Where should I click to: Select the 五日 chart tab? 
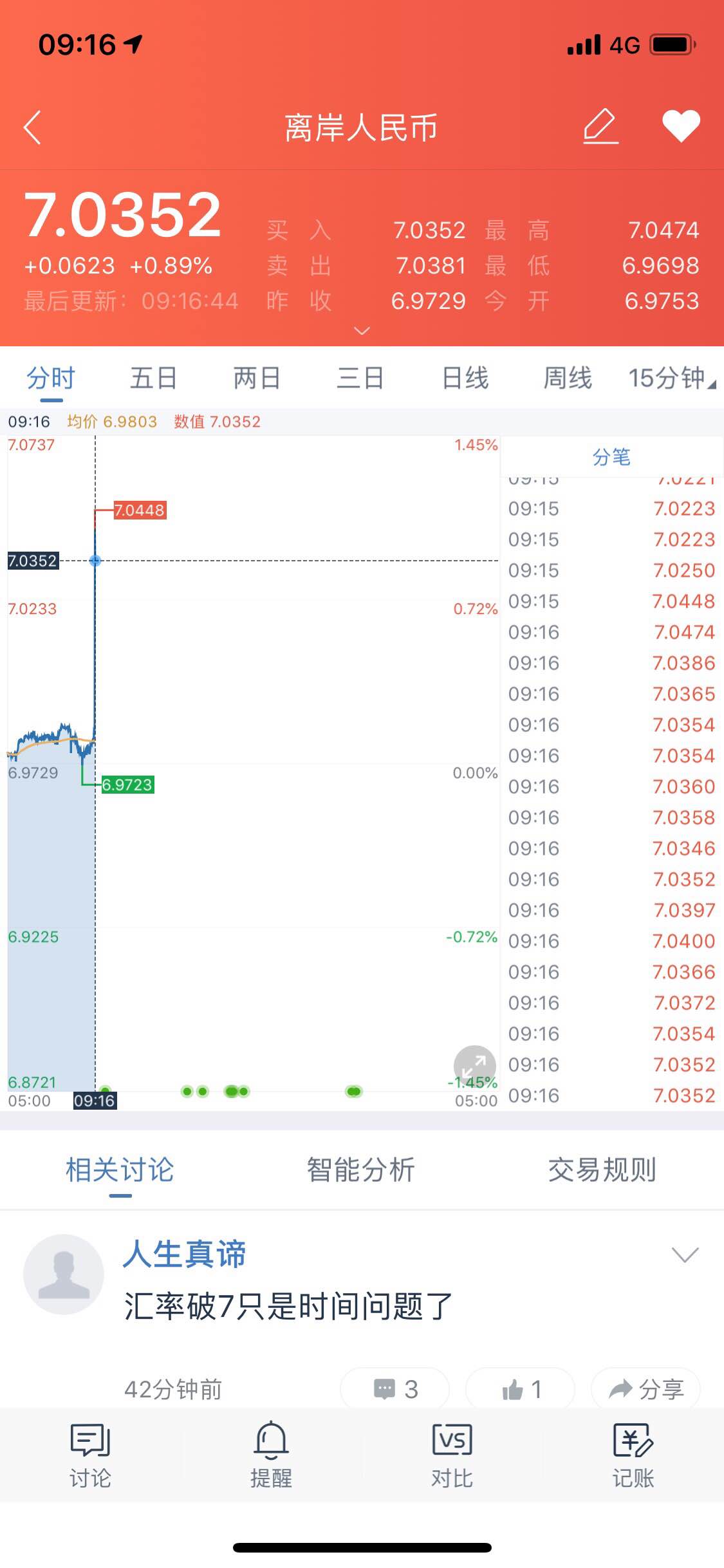coord(153,378)
